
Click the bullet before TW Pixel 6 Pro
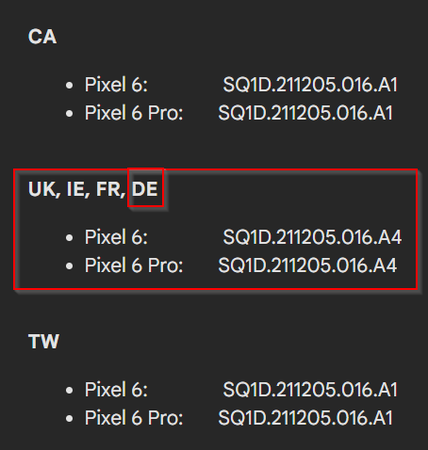point(69,419)
